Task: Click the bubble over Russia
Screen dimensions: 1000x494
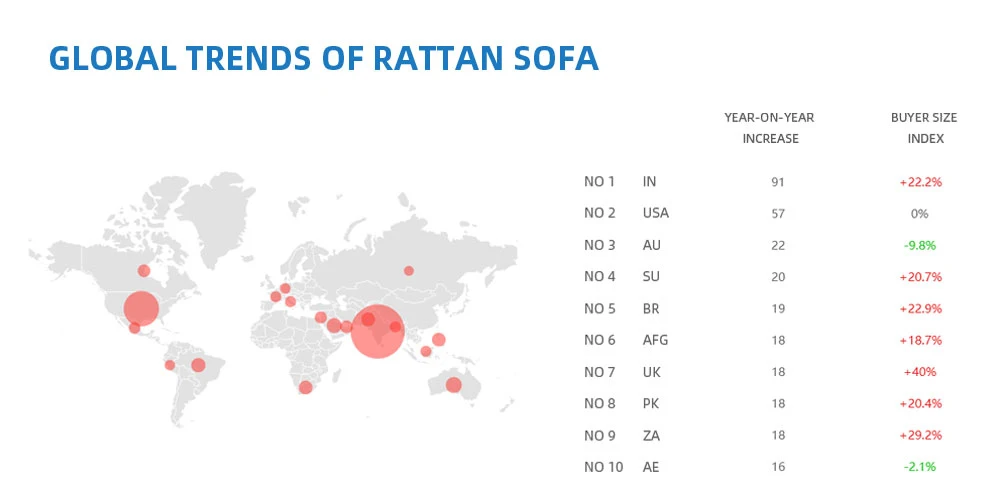Action: tap(408, 270)
